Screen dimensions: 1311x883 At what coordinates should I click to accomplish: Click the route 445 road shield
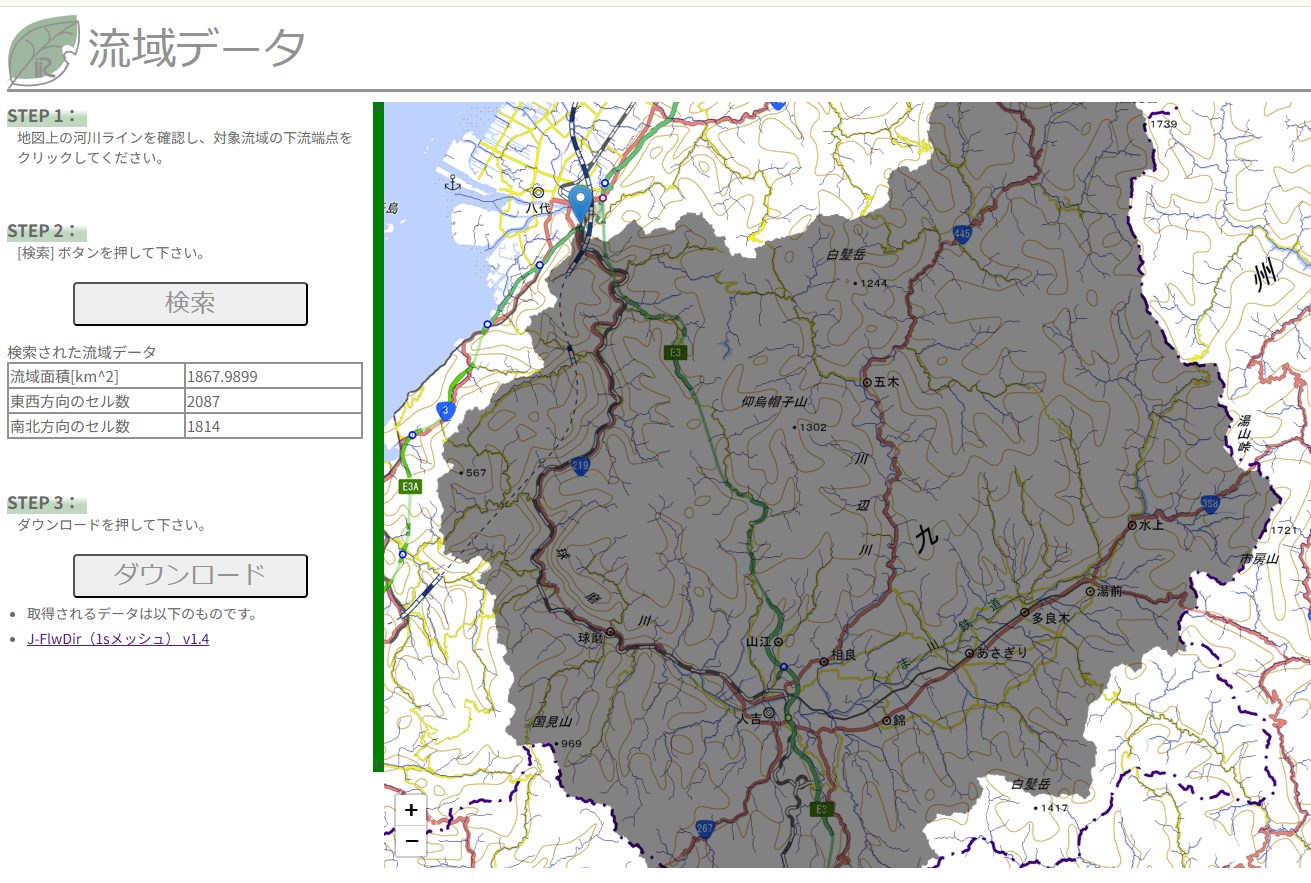coord(962,233)
